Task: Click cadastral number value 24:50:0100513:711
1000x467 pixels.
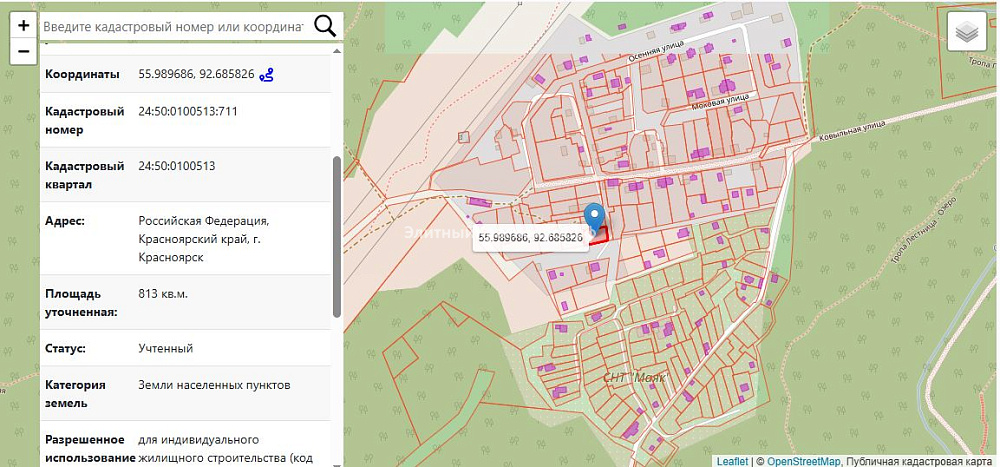Action: tap(188, 111)
